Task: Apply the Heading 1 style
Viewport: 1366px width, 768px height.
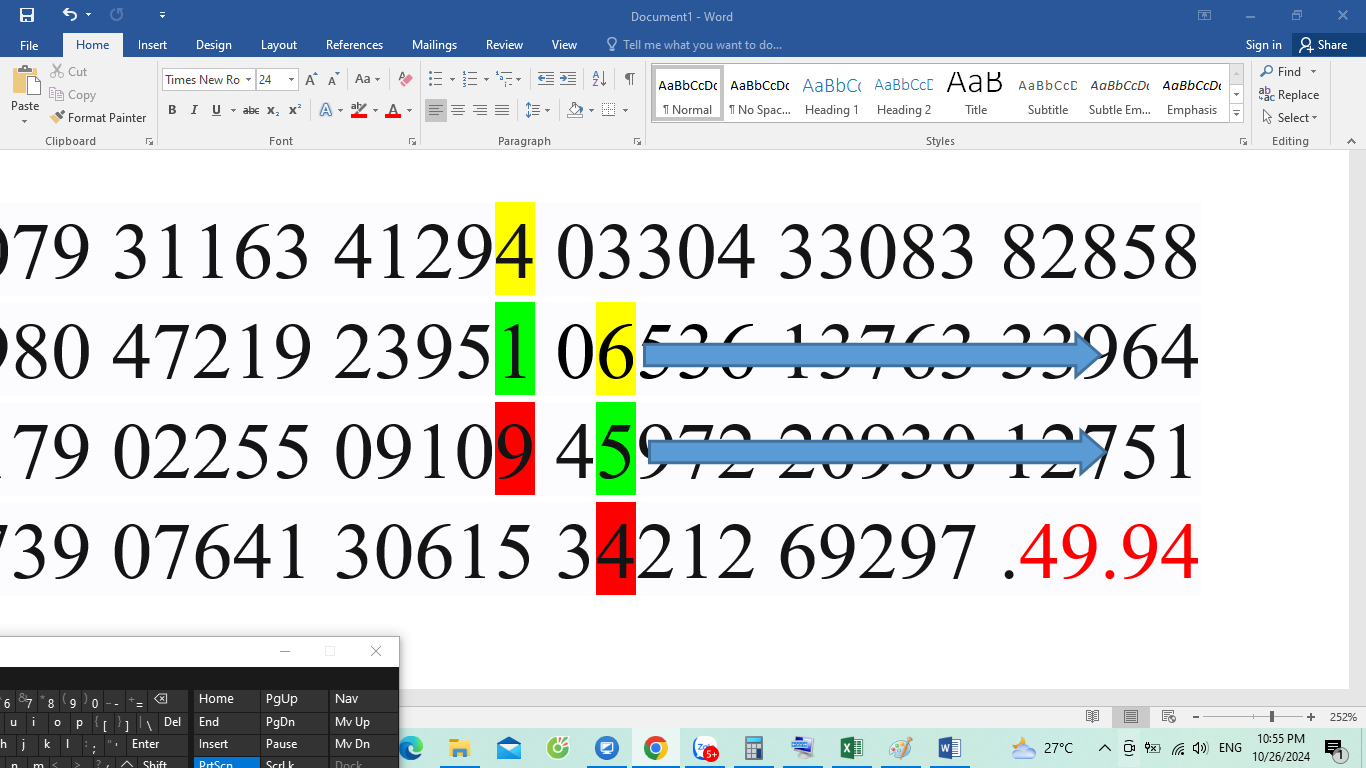Action: point(831,96)
